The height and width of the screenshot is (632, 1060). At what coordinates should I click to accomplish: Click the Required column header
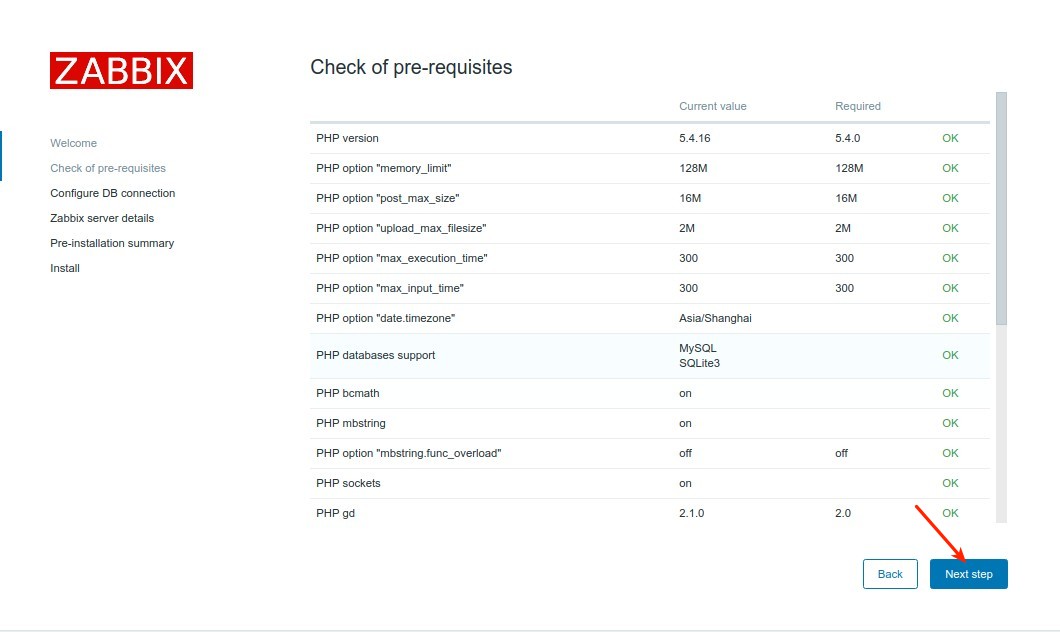[858, 106]
